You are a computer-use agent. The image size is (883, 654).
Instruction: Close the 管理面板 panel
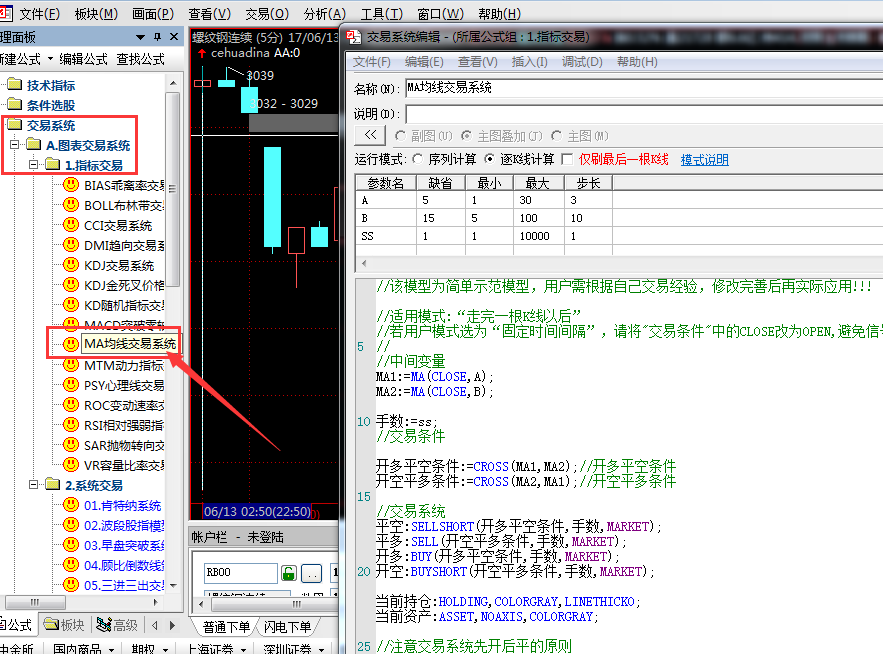click(x=174, y=37)
